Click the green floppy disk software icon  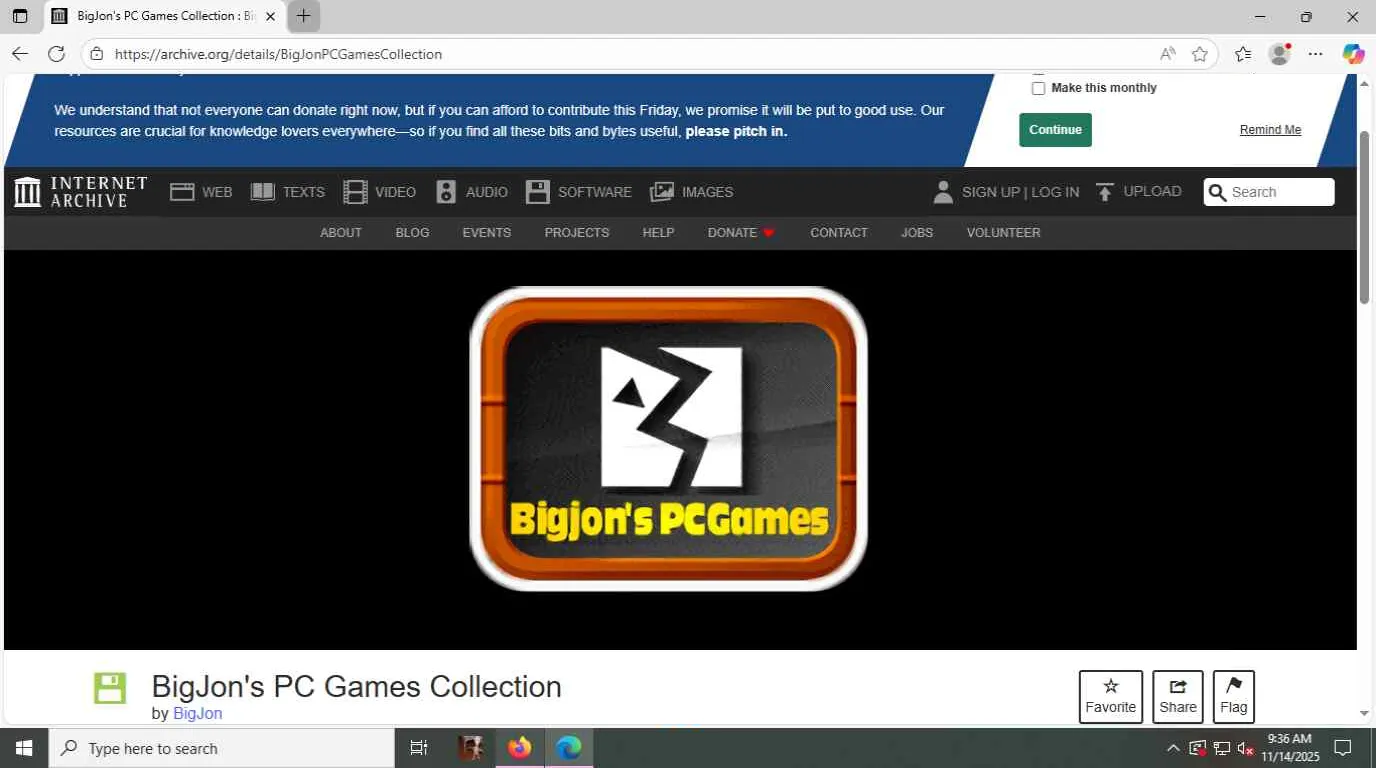pos(110,688)
